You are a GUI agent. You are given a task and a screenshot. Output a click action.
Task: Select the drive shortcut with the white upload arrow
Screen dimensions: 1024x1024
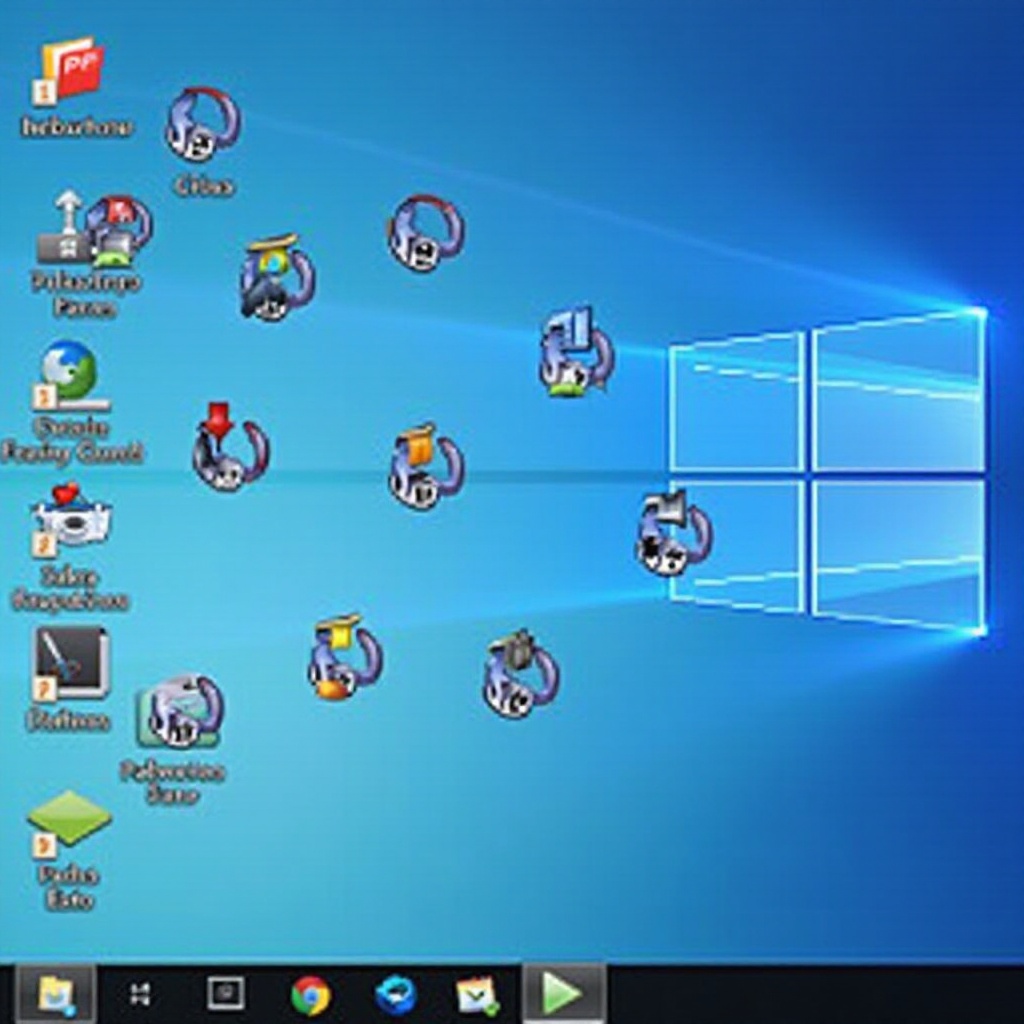[x=65, y=227]
